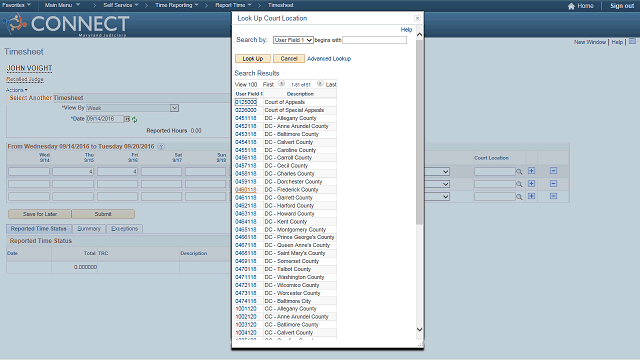The image size is (640, 360).
Task: Open the Self Service breadcrumb menu
Action: tap(121, 5)
